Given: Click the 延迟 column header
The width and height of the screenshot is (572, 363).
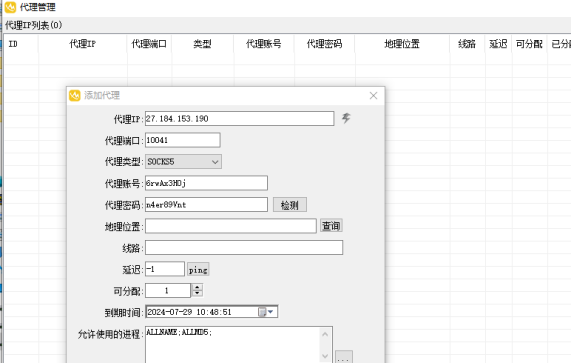Looking at the screenshot, I should point(498,45).
